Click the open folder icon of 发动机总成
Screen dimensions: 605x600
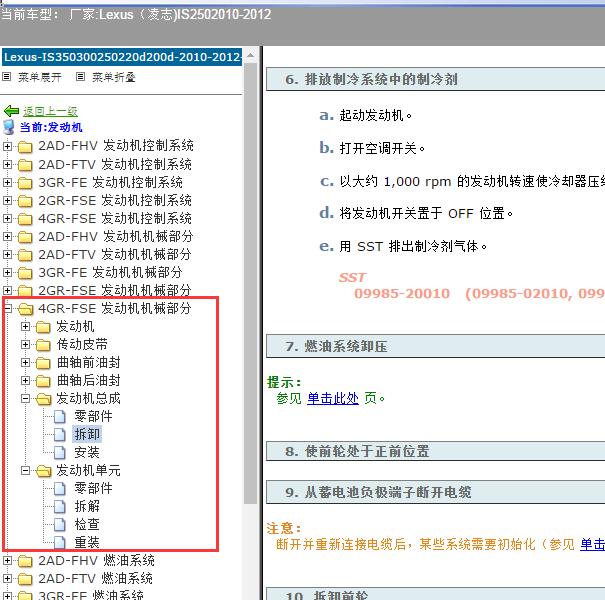[44, 399]
